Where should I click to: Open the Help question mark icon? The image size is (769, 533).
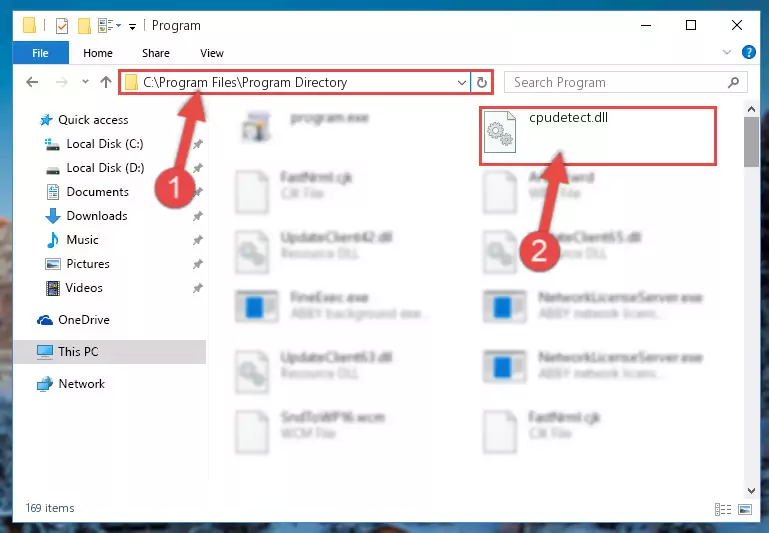pyautogui.click(x=748, y=52)
